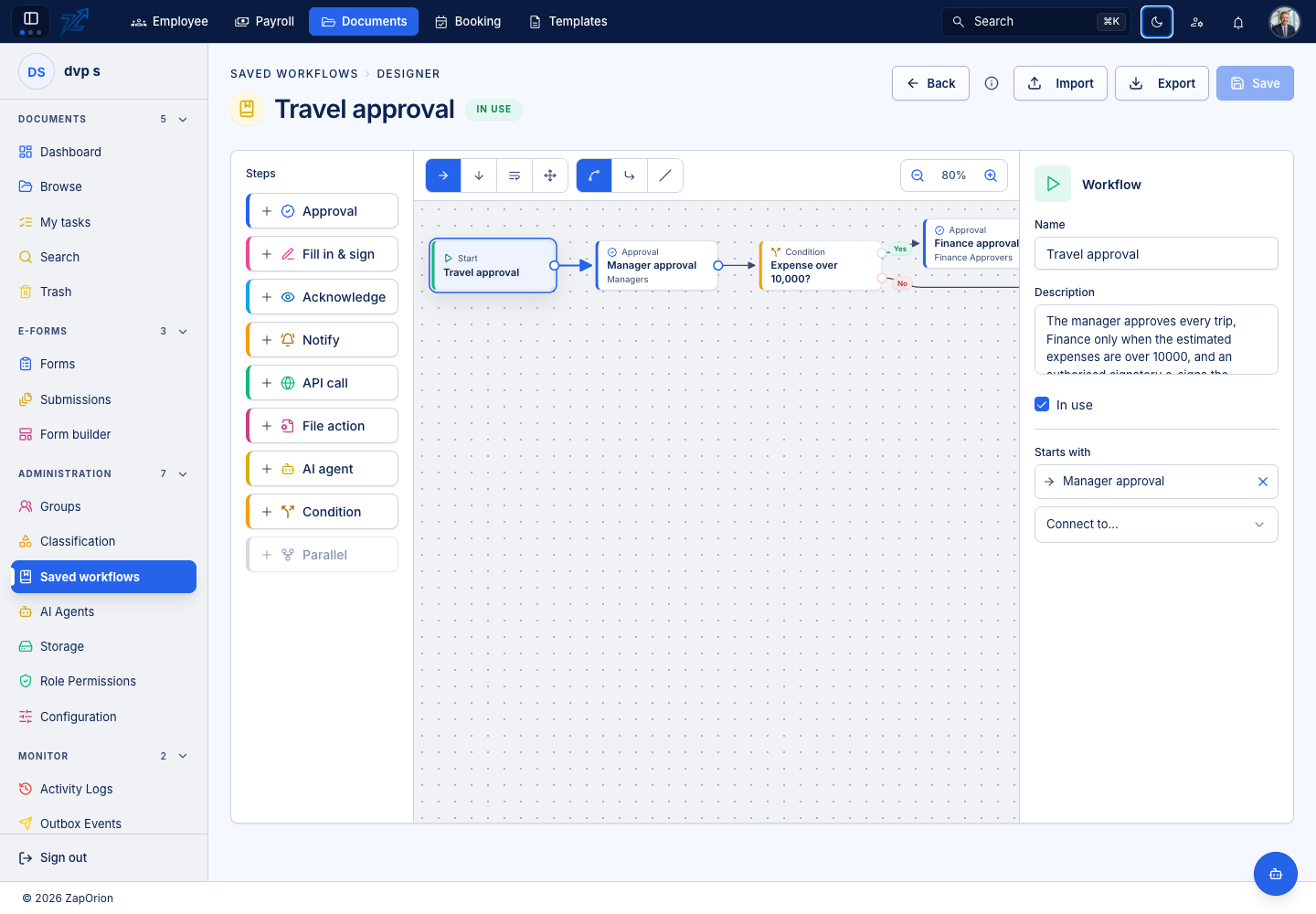Add a Fill in & sign step
1316x914 pixels.
pyautogui.click(x=322, y=254)
